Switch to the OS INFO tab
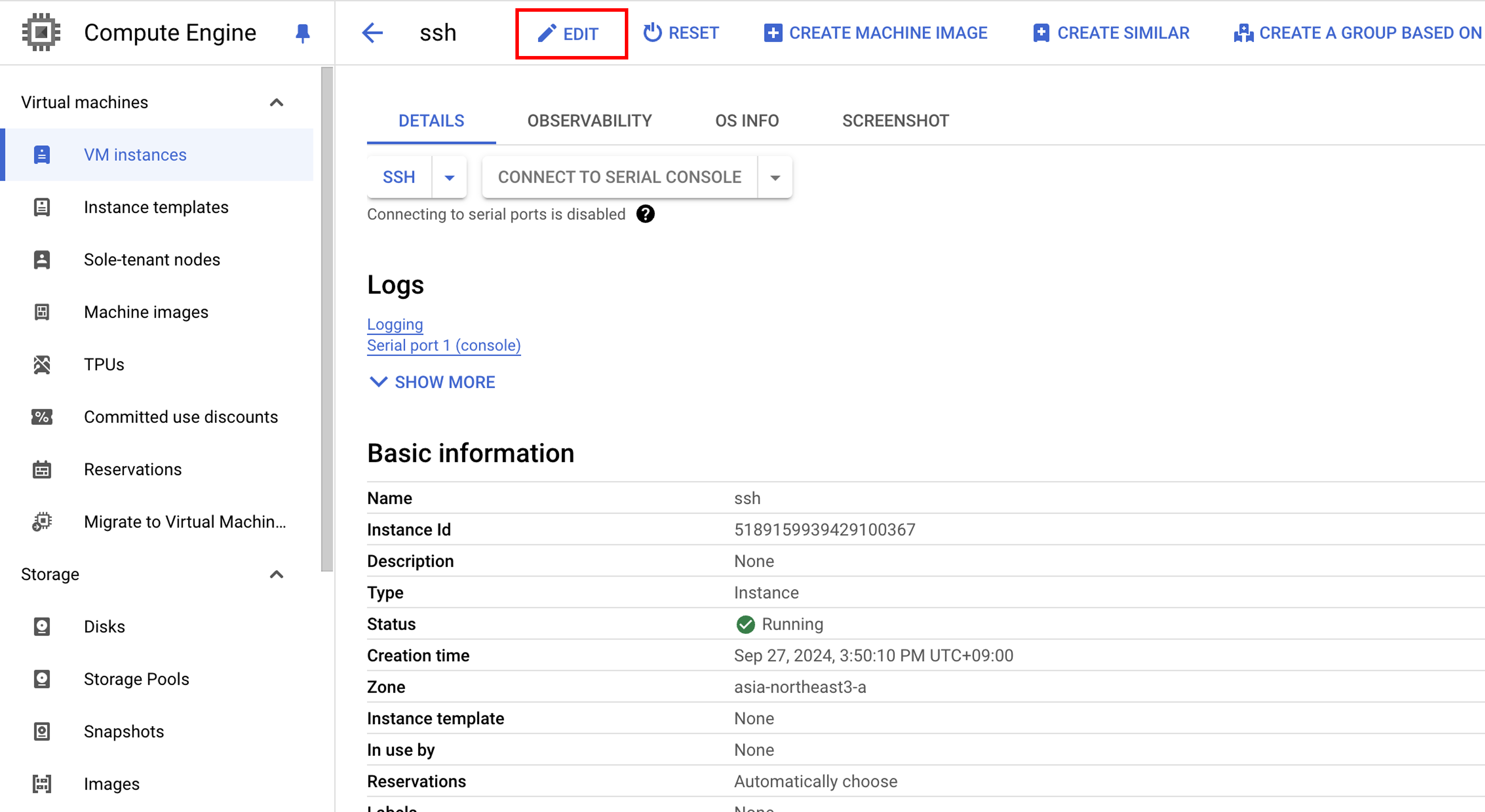 pos(746,120)
